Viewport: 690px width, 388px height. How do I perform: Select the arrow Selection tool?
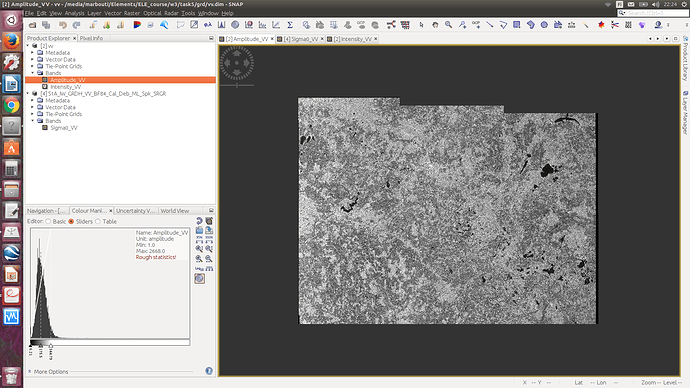pyautogui.click(x=422, y=25)
